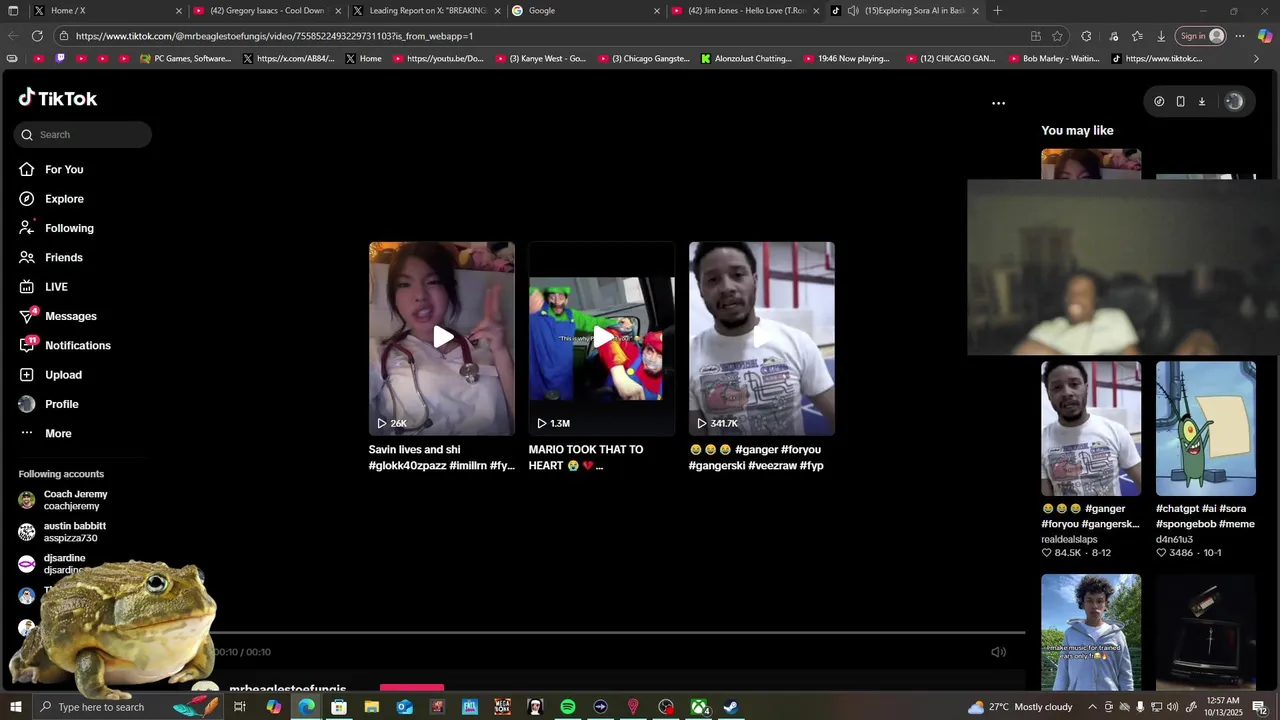Open Edge Settings and more menu
1280x720 pixels.
[1240, 36]
